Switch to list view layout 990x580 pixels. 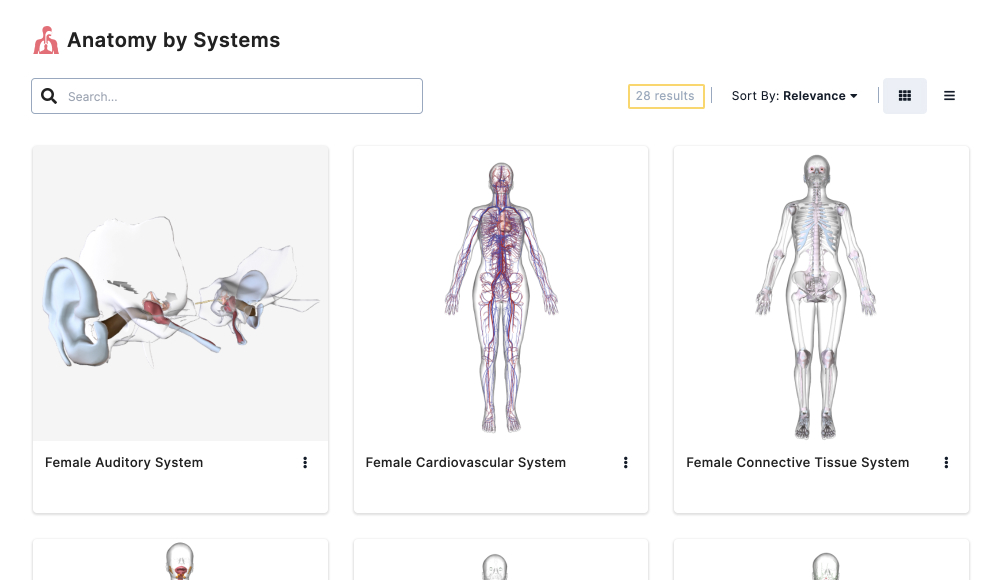click(949, 96)
